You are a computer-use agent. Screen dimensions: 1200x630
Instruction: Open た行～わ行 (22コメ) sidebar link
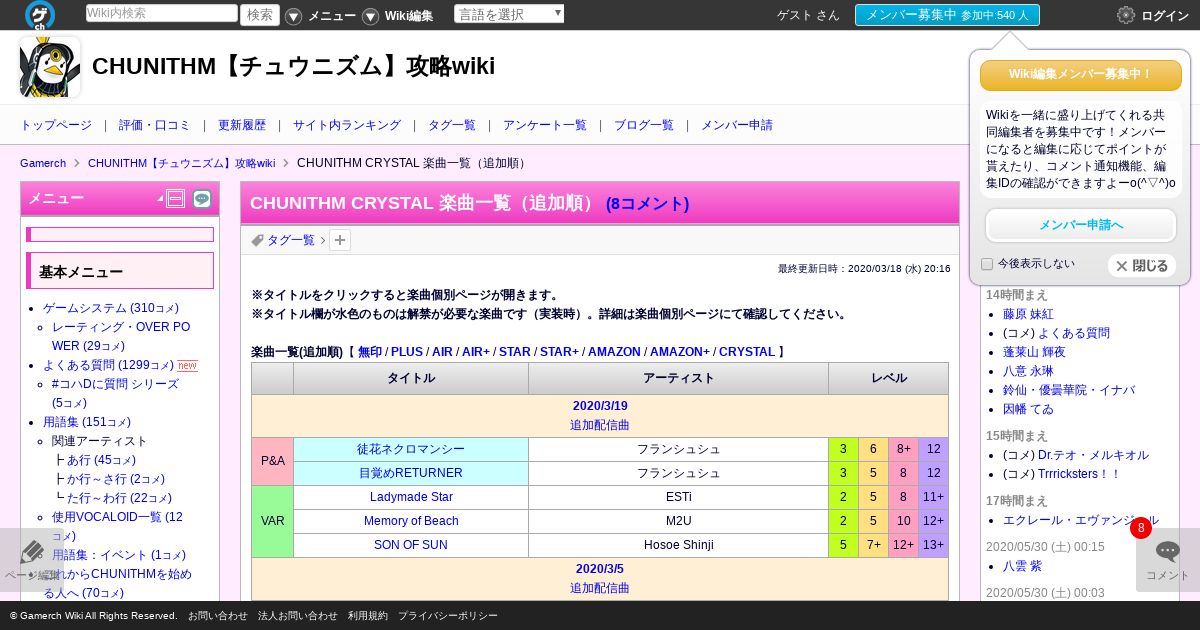(119, 498)
